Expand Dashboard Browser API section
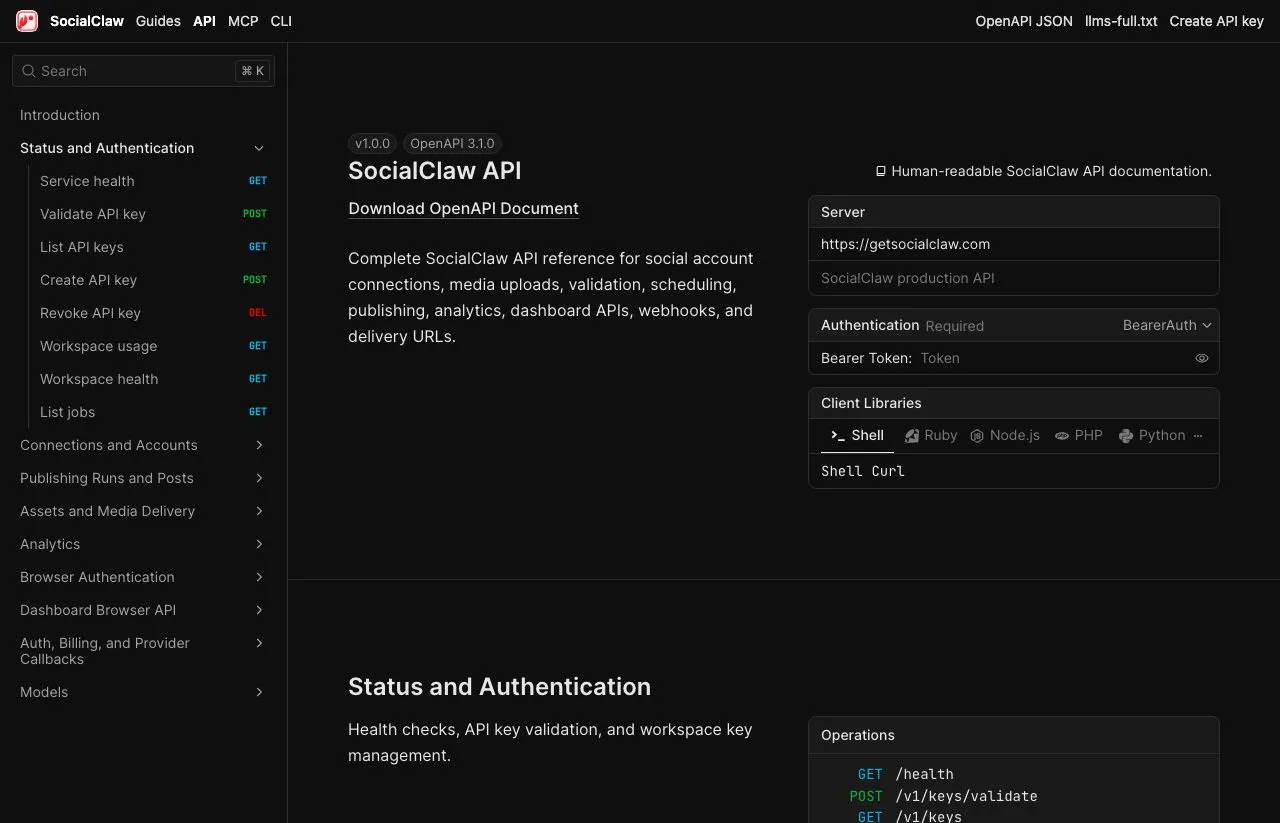This screenshot has height=823, width=1280. [259, 610]
